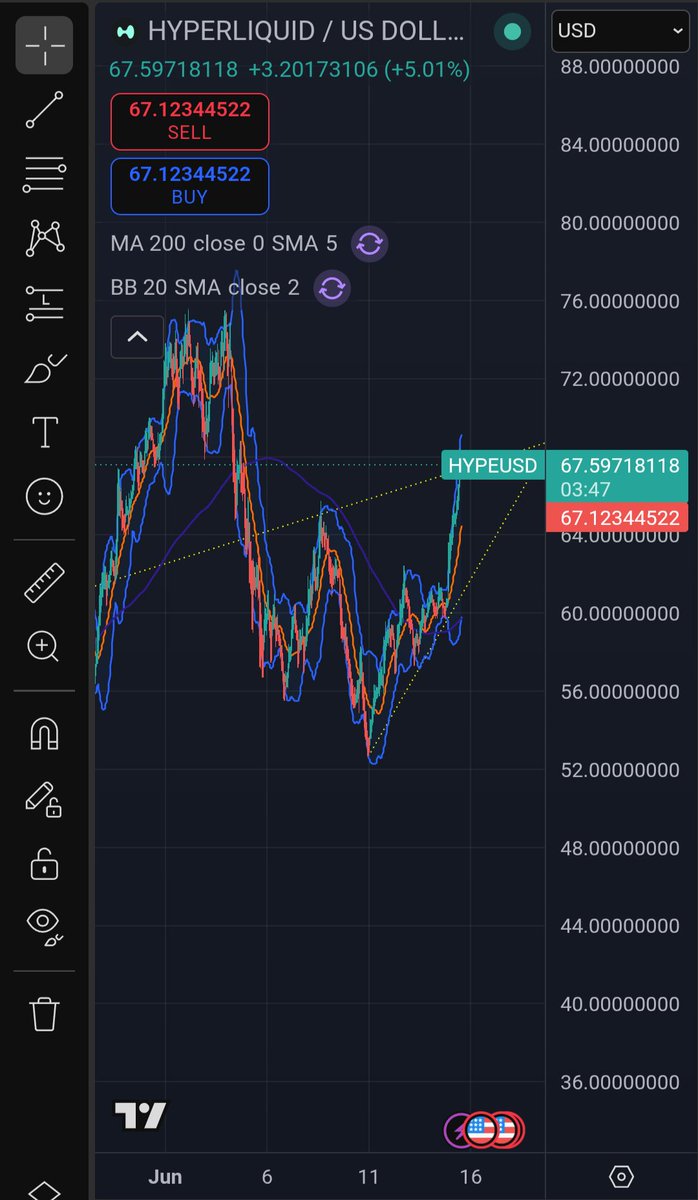Click the 16 date on time axis

(x=470, y=1176)
